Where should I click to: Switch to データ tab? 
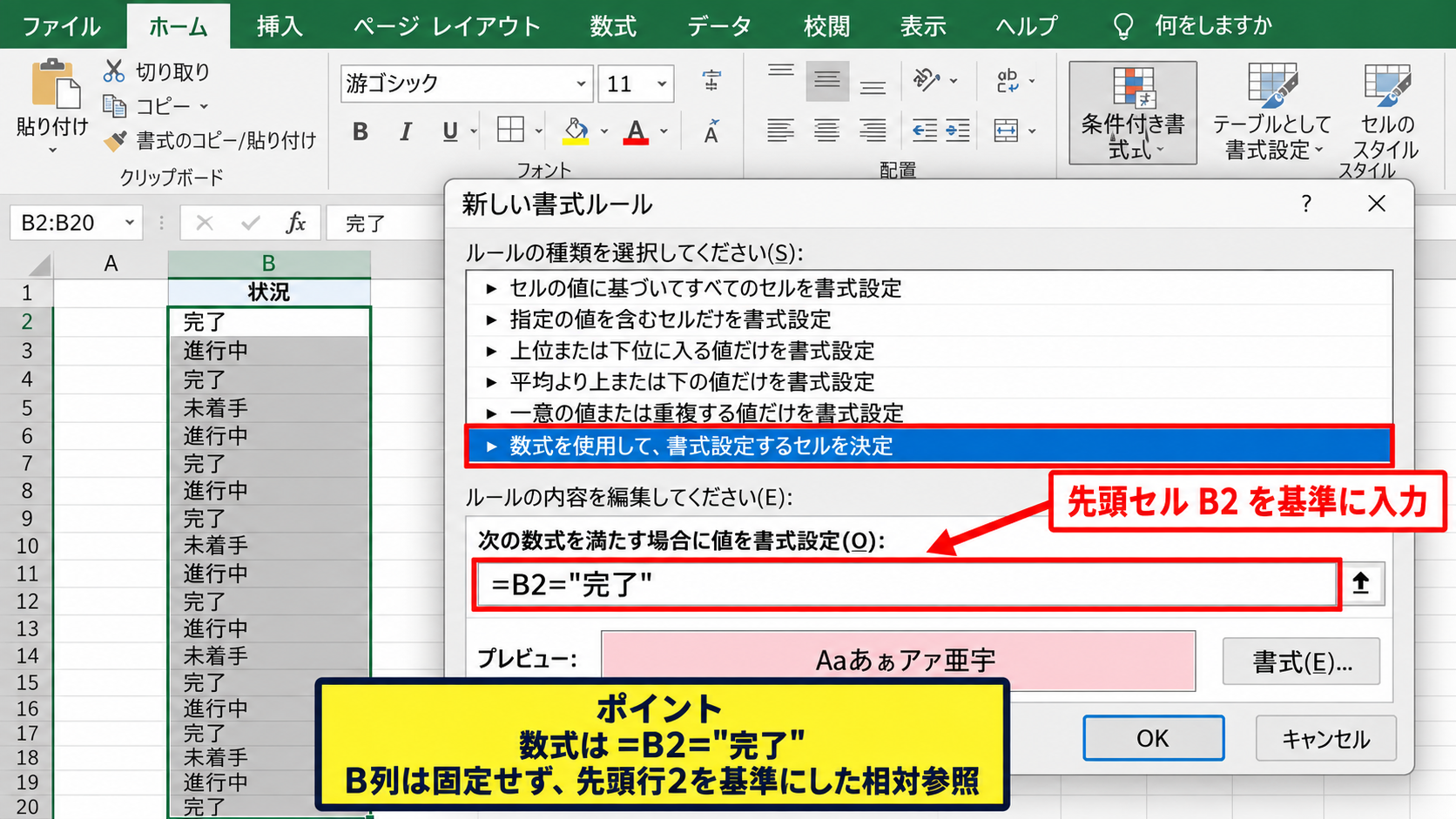tap(719, 26)
